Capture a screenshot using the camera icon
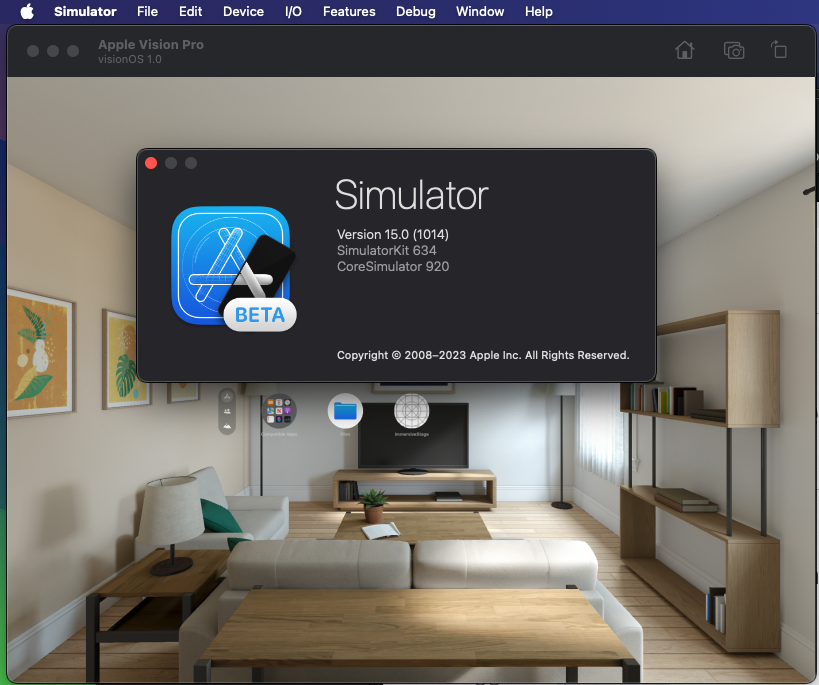This screenshot has height=685, width=819. click(x=734, y=50)
